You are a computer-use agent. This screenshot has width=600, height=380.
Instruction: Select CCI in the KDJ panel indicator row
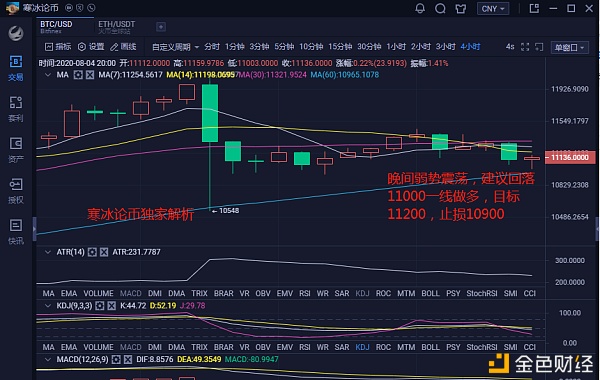point(530,347)
